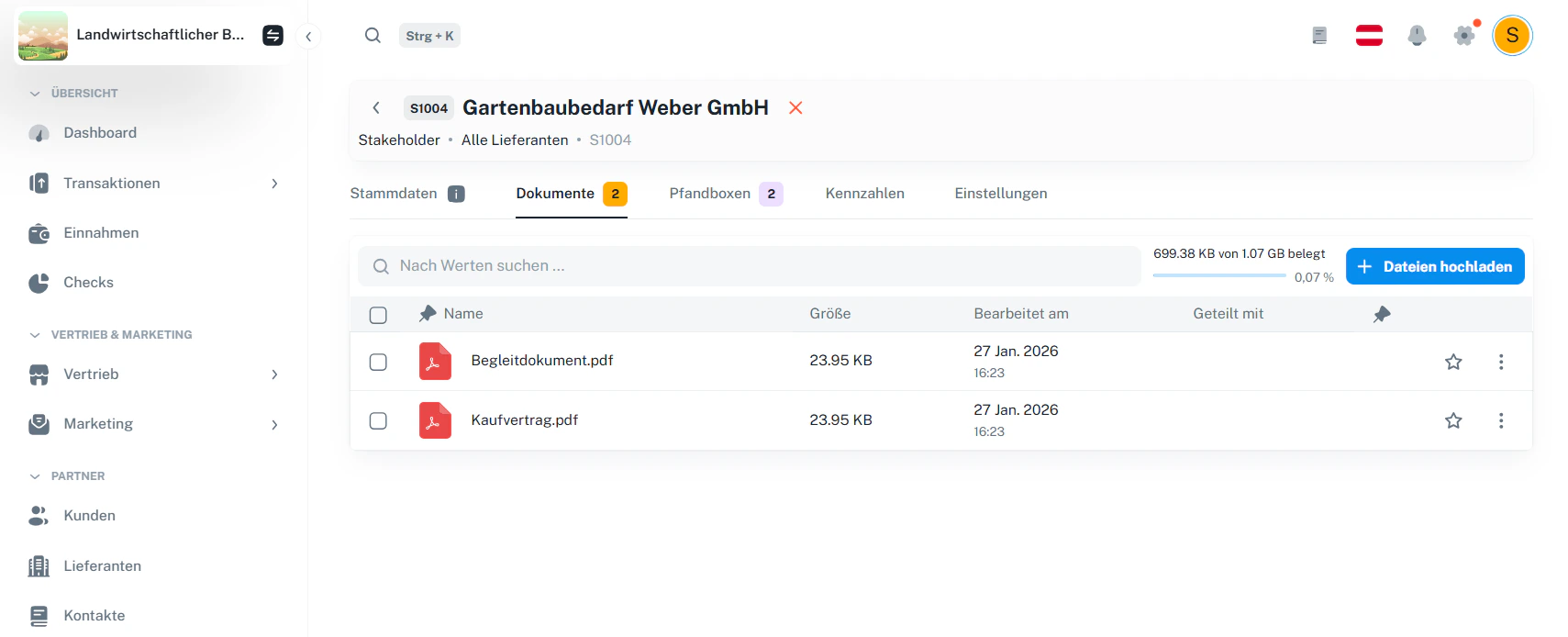Click the PDF icon of Begleitdokument.pdf
Screen dimensions: 1568x637
[x=435, y=361]
